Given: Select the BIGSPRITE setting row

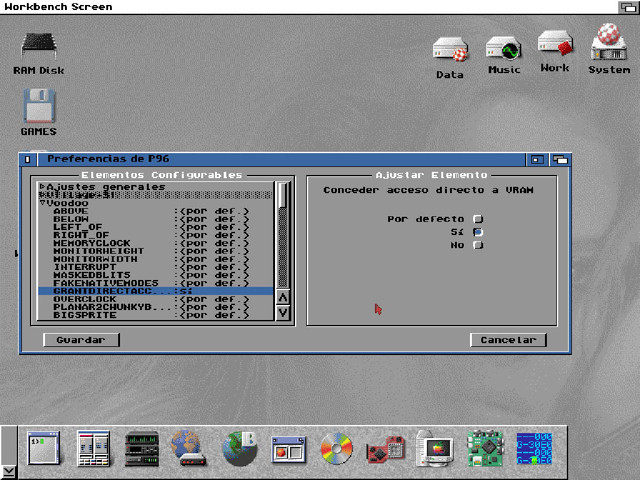Looking at the screenshot, I should pyautogui.click(x=156, y=315).
